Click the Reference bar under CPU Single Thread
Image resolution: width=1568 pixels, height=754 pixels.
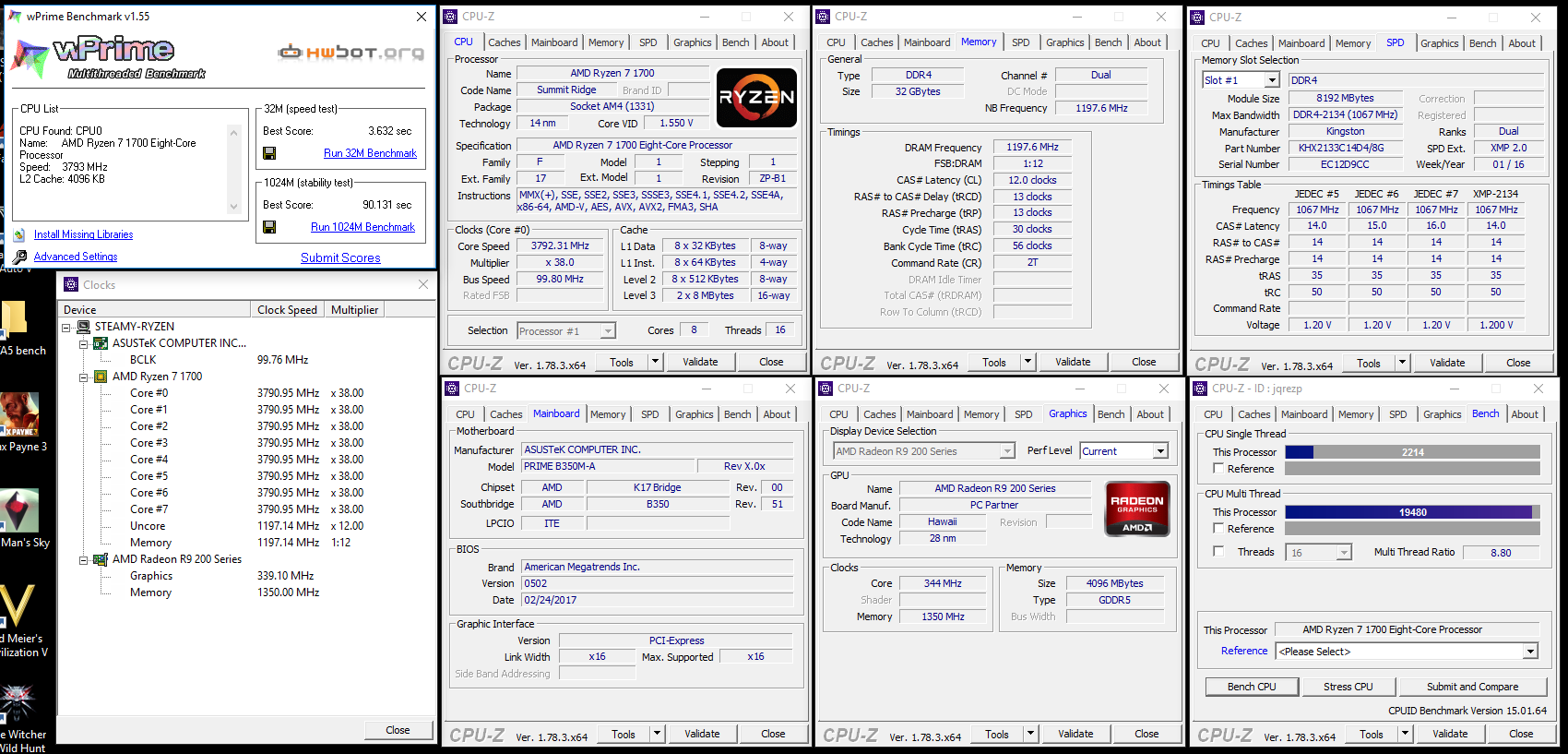pyautogui.click(x=1412, y=469)
